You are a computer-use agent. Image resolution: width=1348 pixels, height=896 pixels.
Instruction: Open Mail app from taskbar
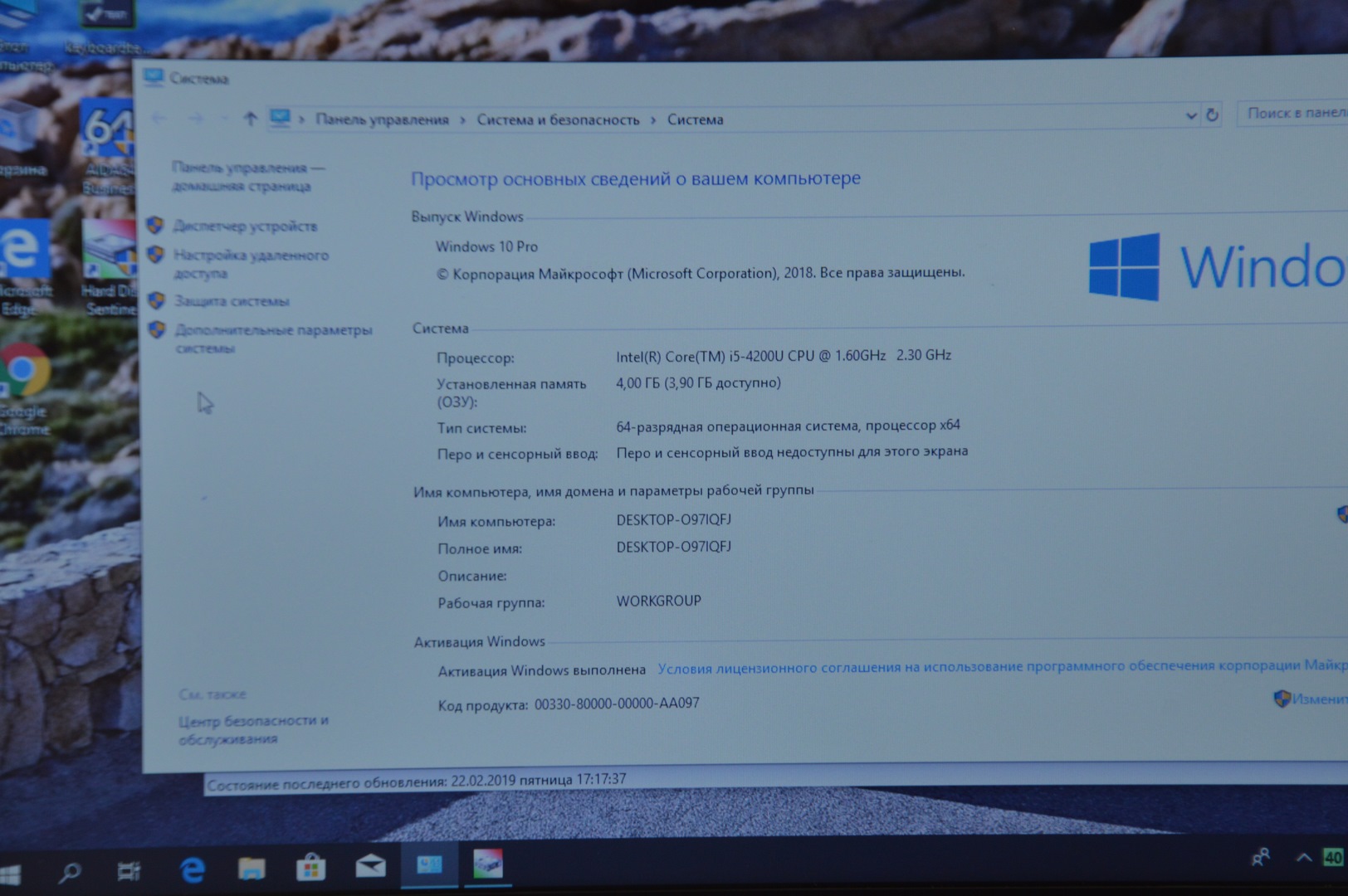coord(370,867)
